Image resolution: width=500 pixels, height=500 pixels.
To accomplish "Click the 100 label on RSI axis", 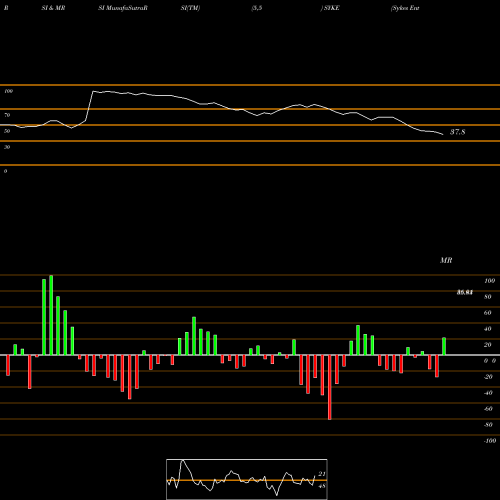I will coord(8,91).
